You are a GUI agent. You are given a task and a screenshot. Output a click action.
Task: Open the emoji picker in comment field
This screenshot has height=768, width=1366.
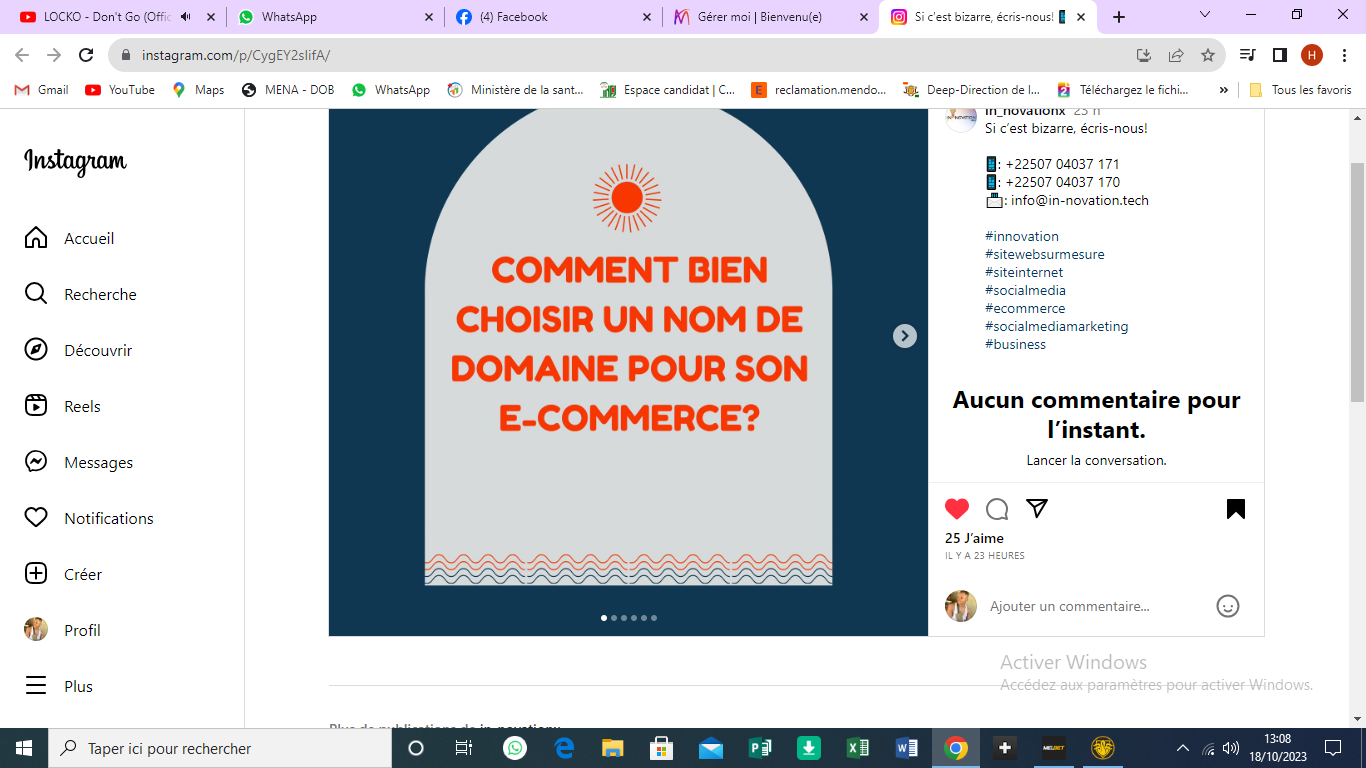tap(1228, 606)
